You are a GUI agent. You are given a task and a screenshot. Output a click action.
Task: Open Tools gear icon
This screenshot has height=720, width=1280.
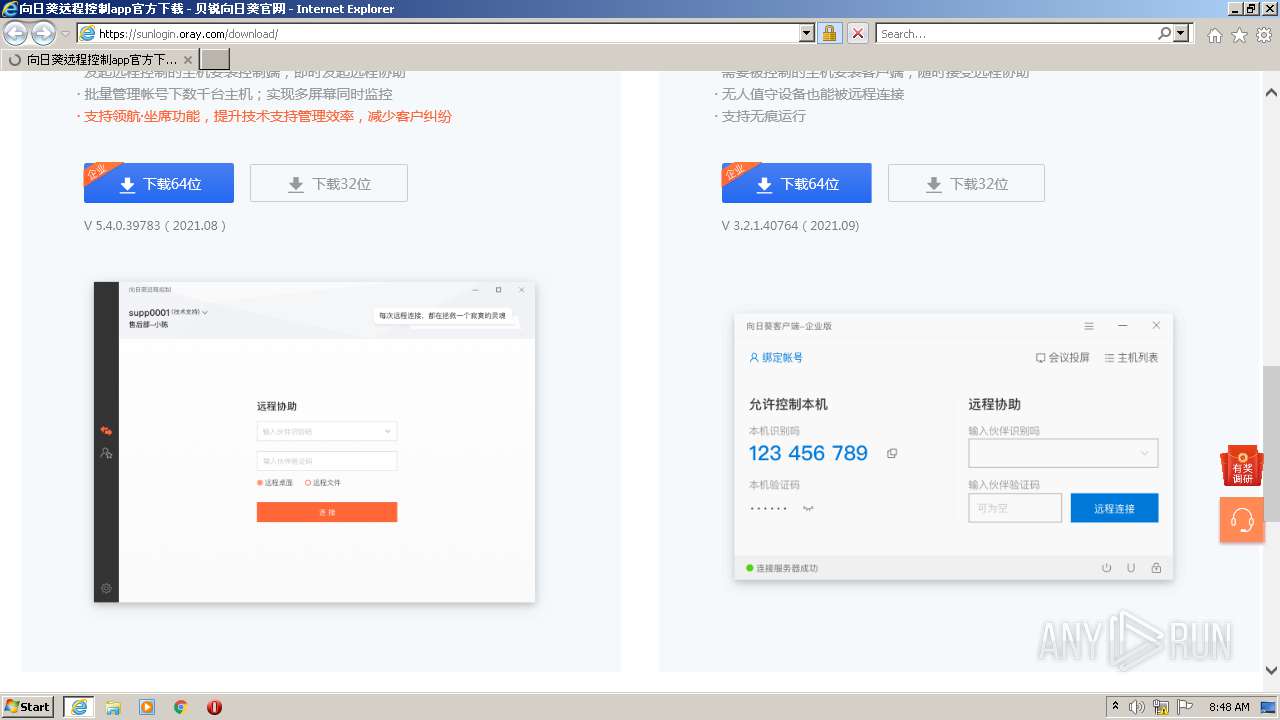coord(1264,35)
